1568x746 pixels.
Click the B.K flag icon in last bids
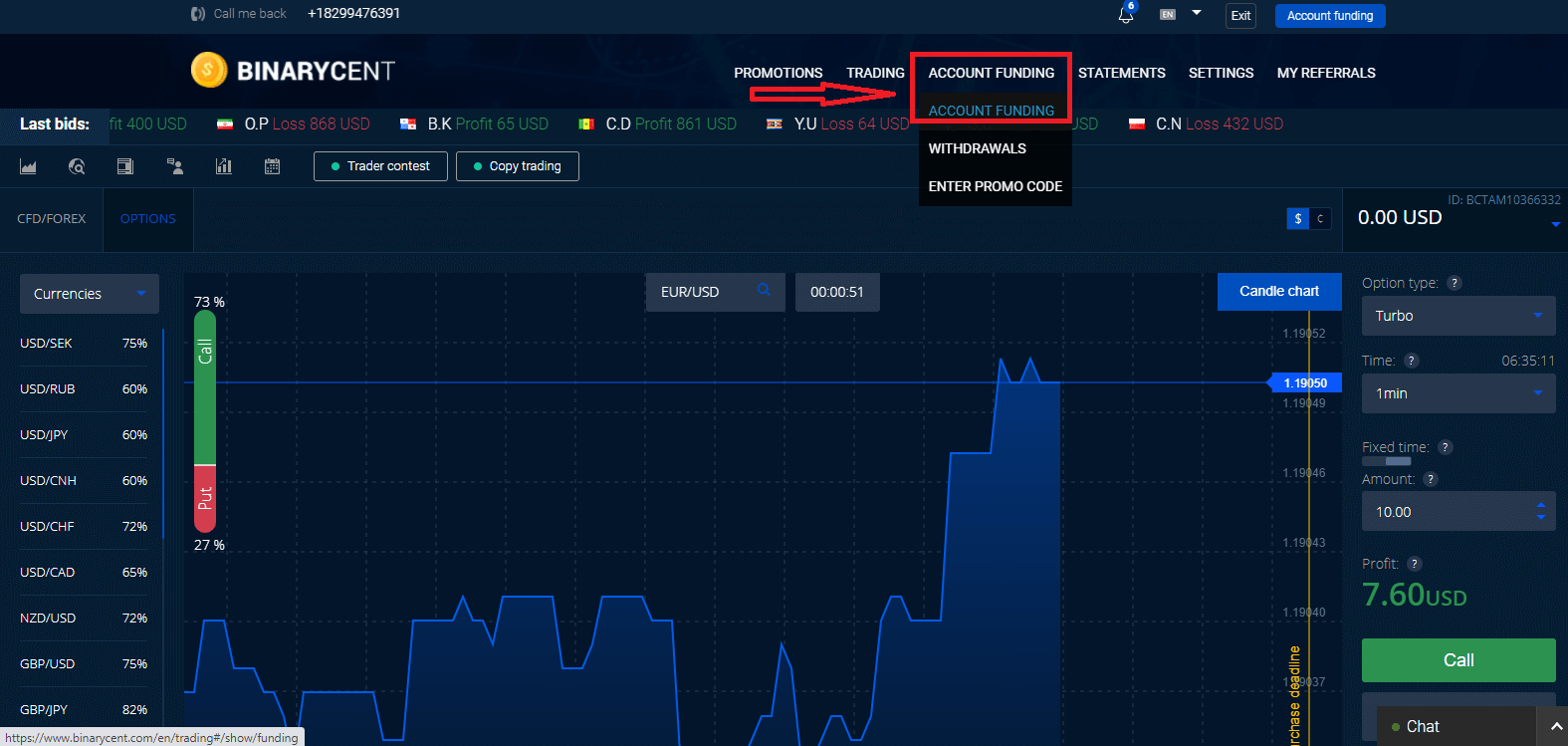click(x=408, y=124)
